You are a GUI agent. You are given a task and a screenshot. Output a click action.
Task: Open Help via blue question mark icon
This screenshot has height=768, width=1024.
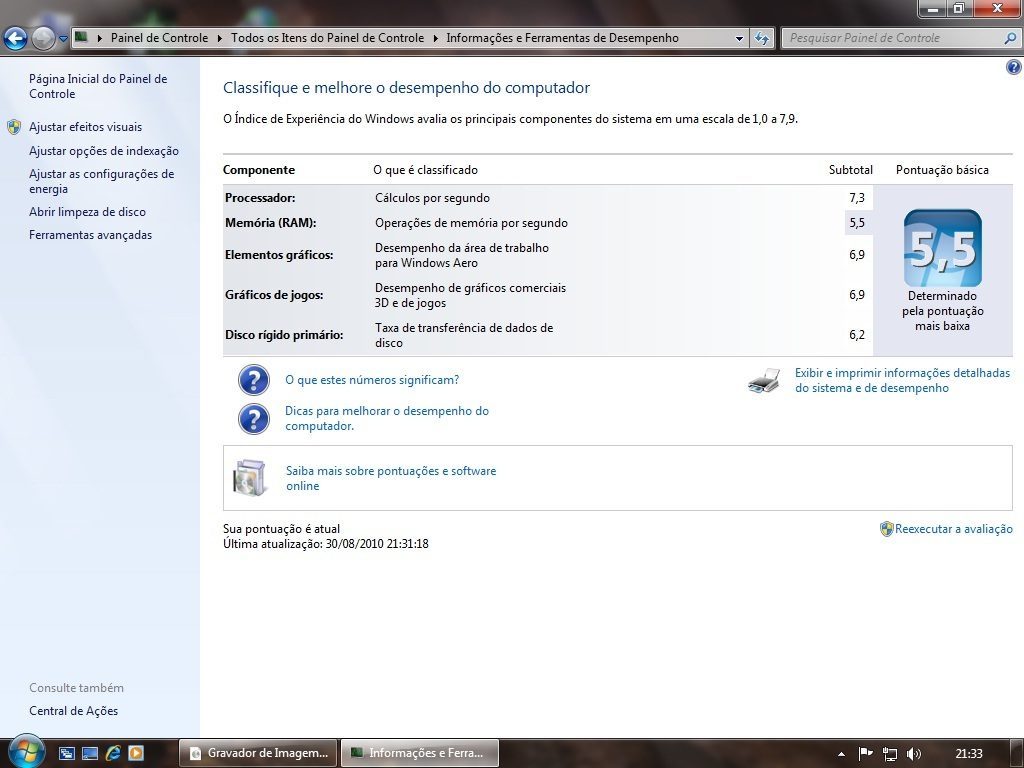click(1014, 67)
